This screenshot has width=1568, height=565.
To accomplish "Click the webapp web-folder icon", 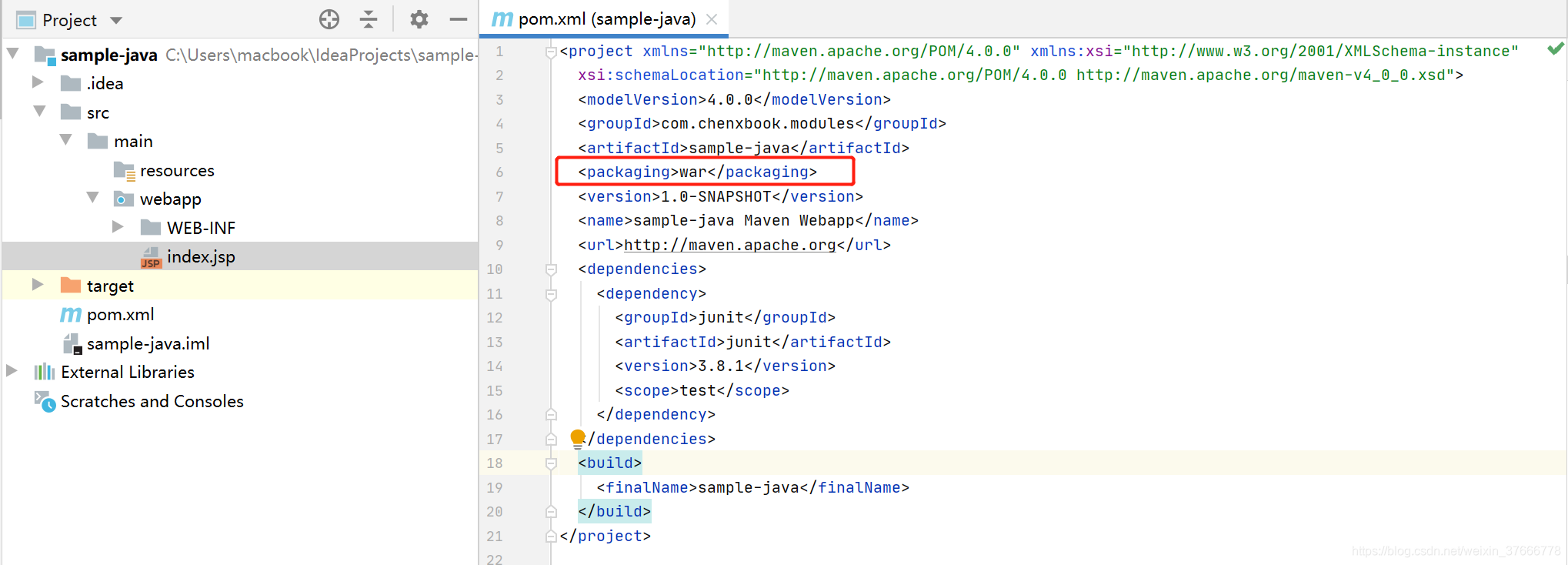I will coord(124,199).
